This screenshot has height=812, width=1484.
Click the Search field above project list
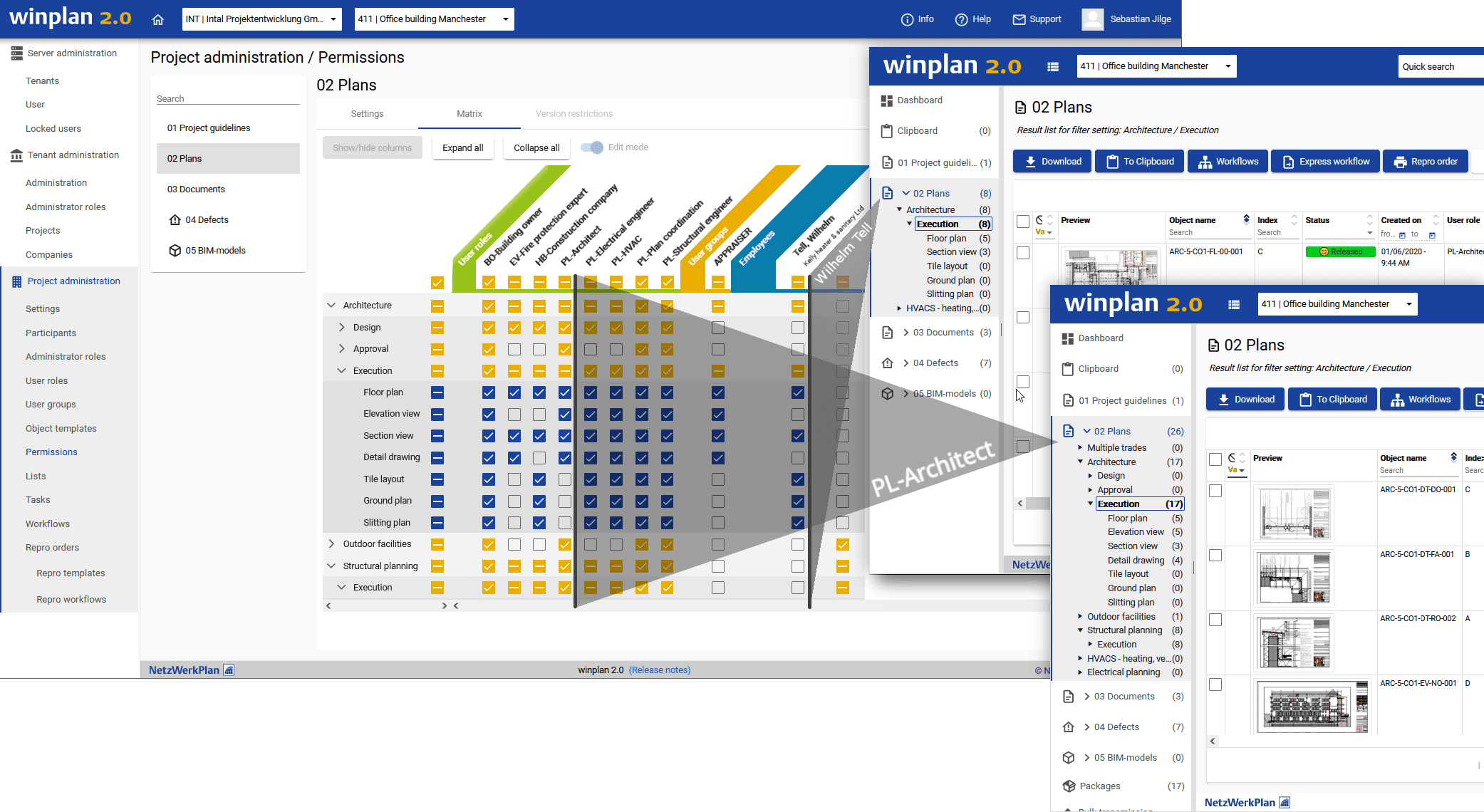pyautogui.click(x=228, y=99)
